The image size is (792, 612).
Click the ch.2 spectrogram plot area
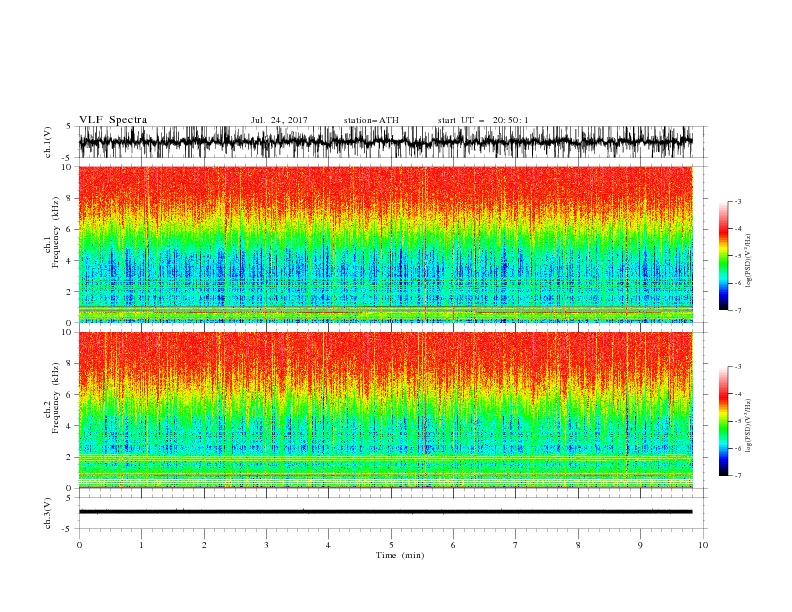tap(385, 410)
